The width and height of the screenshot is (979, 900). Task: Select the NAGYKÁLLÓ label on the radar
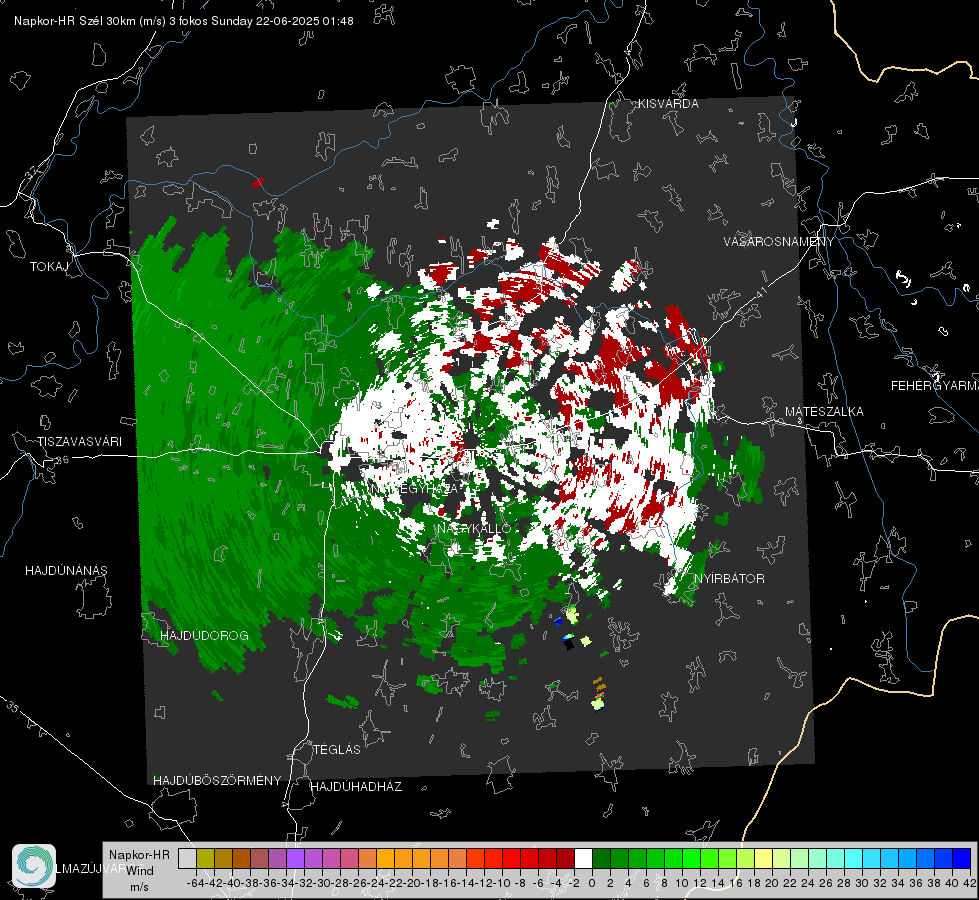(x=474, y=528)
